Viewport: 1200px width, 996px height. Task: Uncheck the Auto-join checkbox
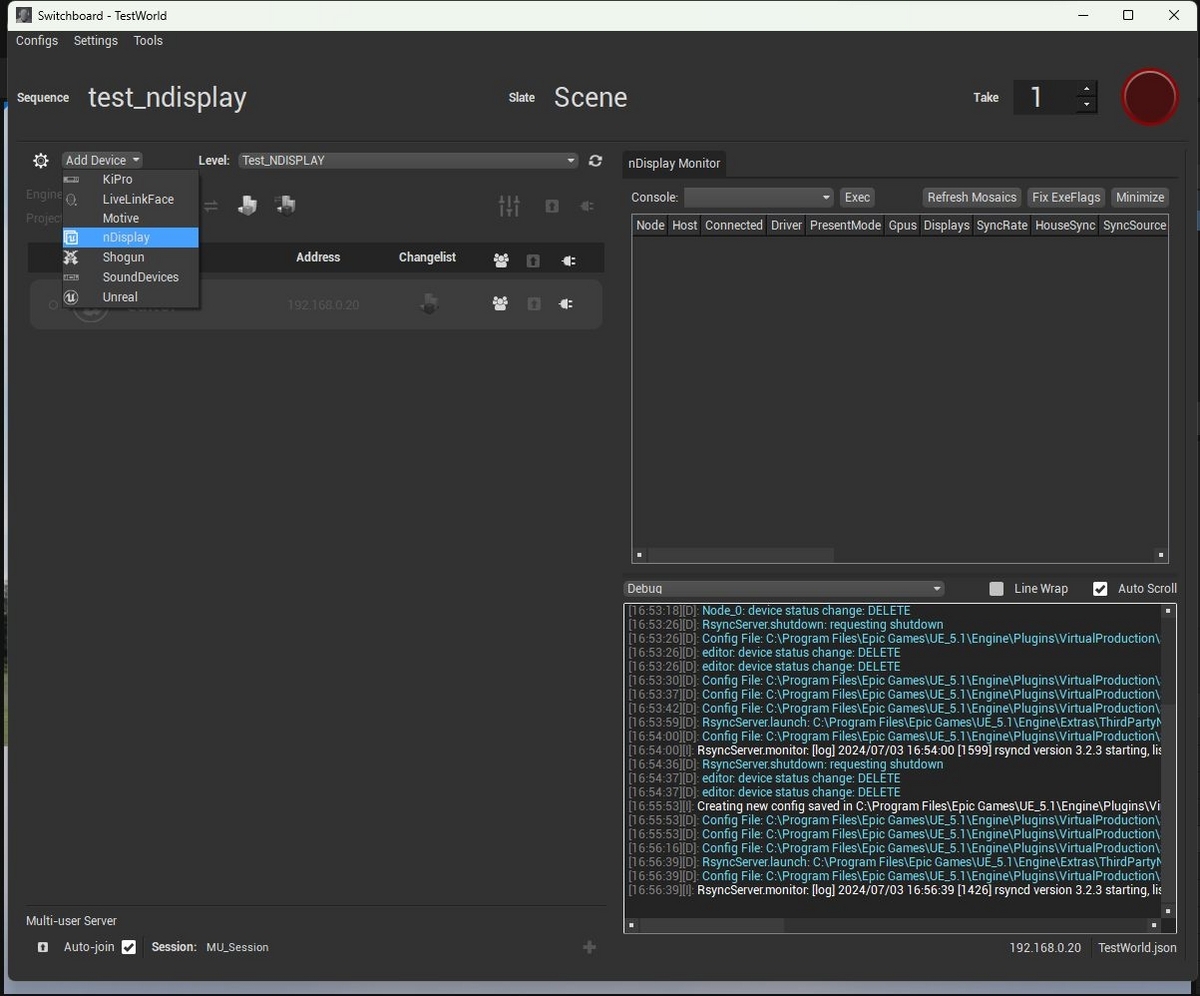[129, 947]
